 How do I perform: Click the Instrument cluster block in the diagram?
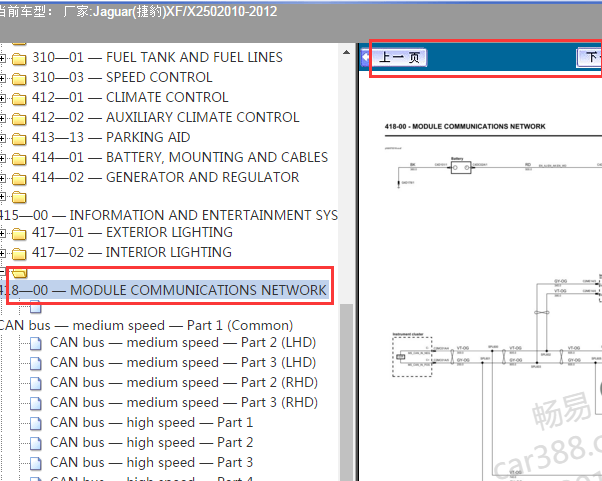pyautogui.click(x=412, y=357)
